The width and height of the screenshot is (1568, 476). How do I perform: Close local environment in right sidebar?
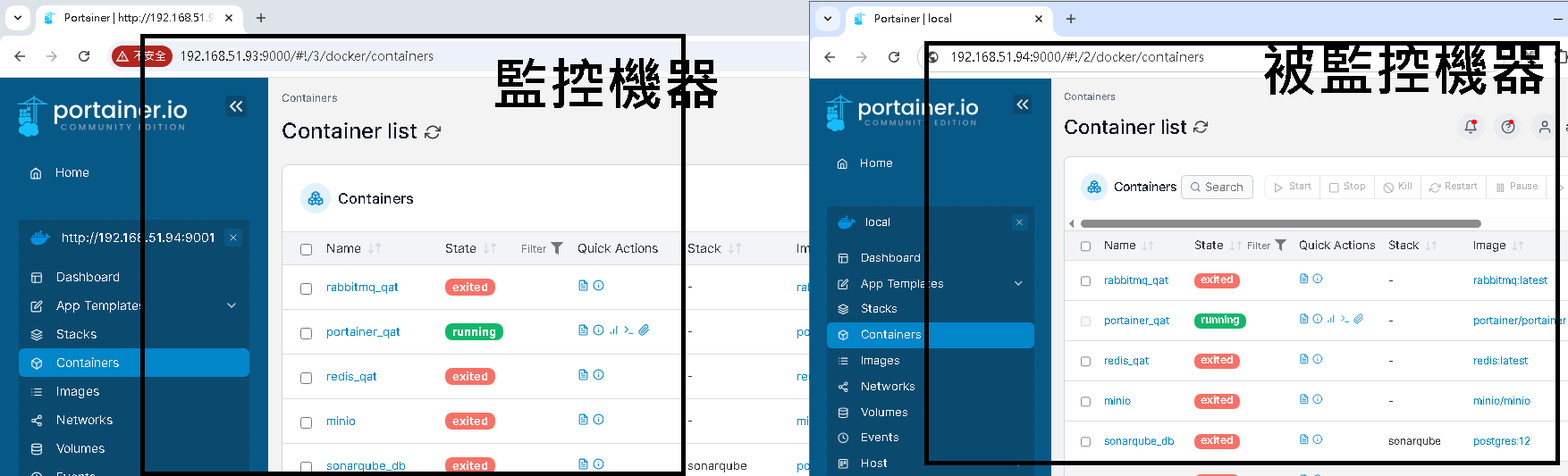1019,222
